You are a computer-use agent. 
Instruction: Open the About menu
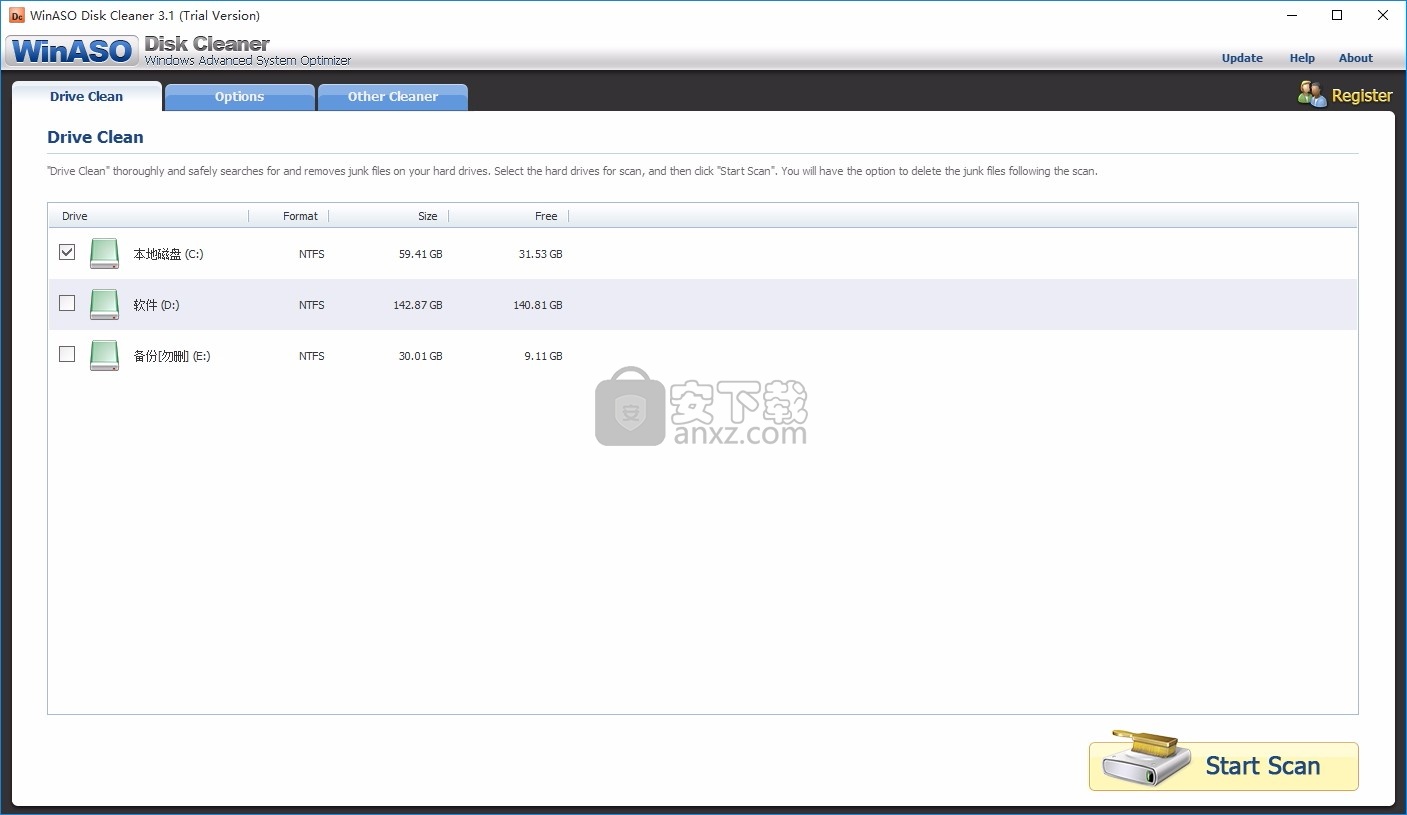(1356, 58)
